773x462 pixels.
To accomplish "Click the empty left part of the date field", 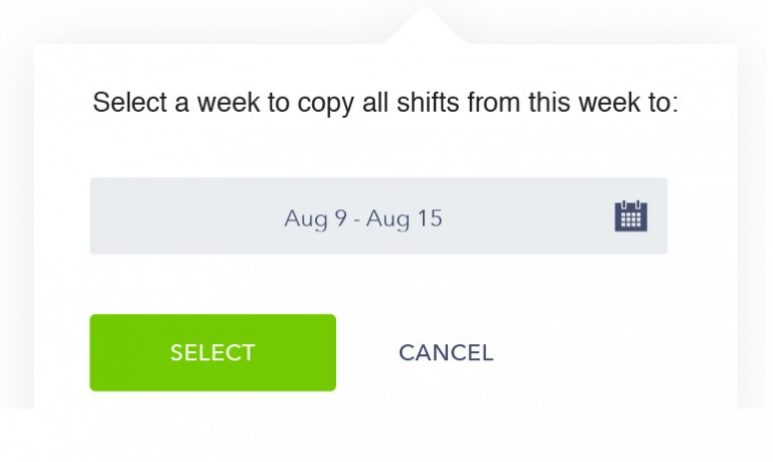I will click(185, 216).
